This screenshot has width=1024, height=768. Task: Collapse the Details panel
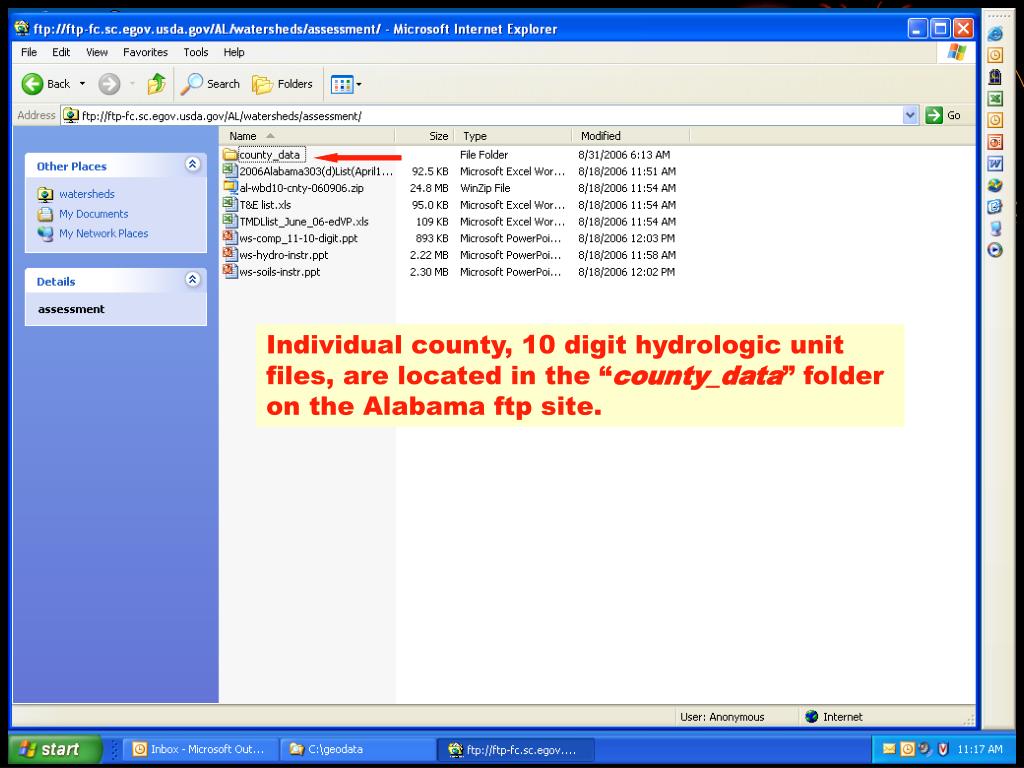pyautogui.click(x=192, y=280)
